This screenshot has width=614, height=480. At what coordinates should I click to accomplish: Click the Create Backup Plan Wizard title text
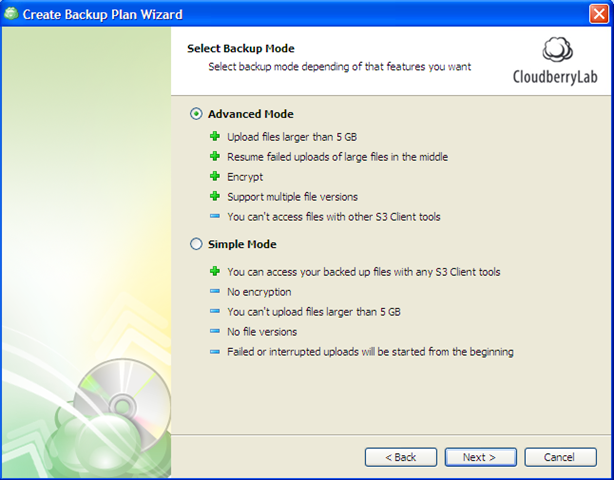[x=103, y=14]
